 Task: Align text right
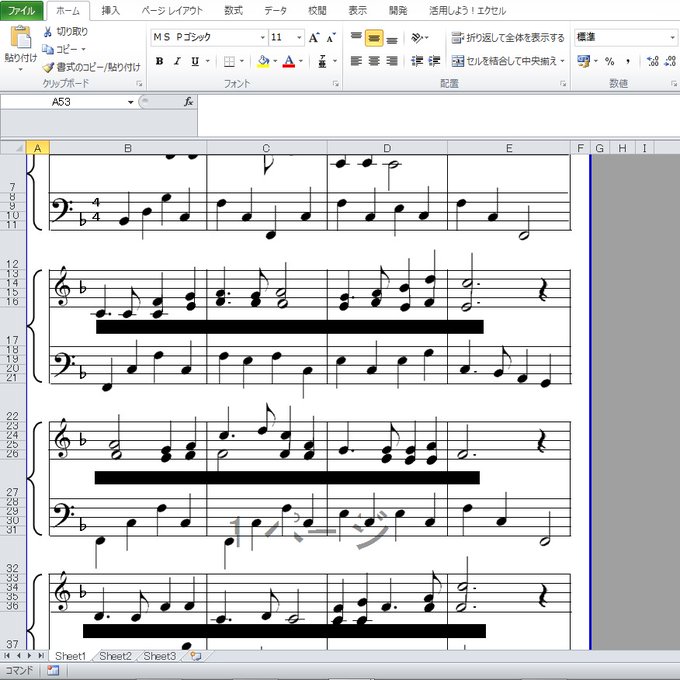392,61
